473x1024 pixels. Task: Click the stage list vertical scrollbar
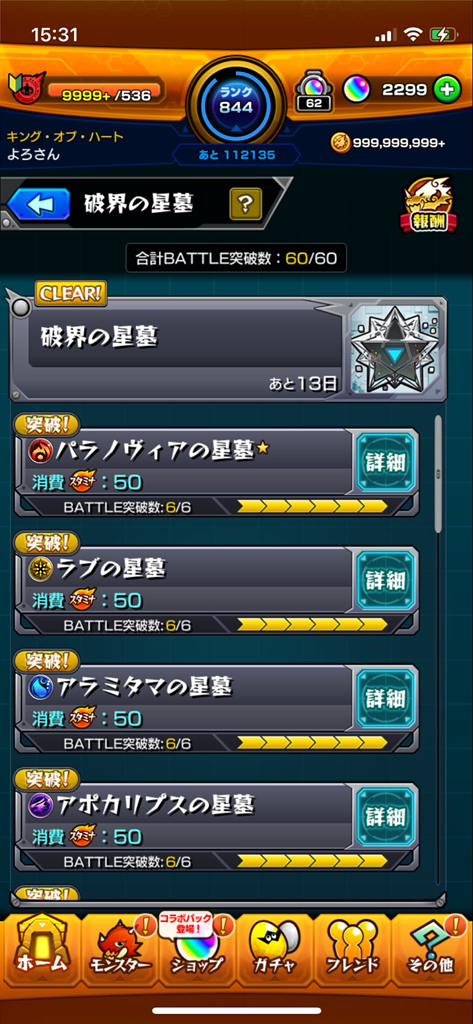coord(438,475)
